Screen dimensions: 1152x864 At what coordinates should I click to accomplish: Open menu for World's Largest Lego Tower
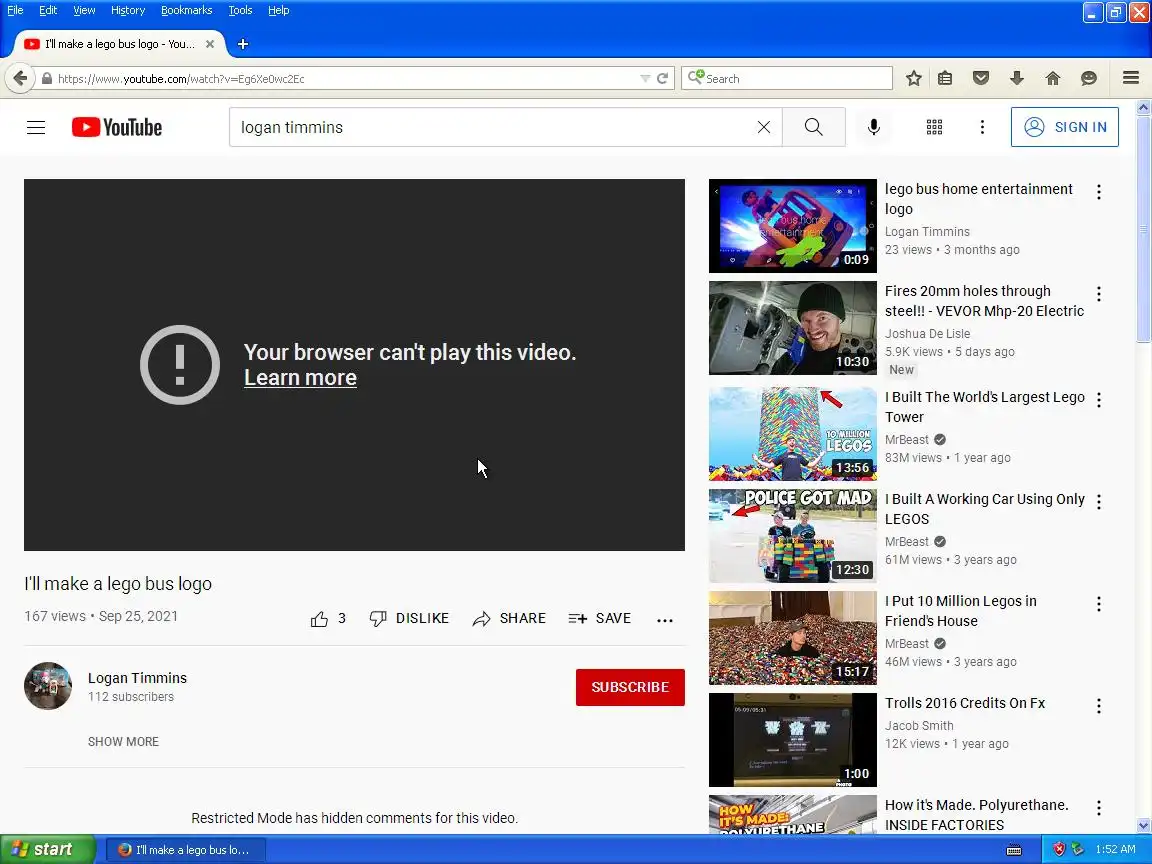click(x=1098, y=400)
